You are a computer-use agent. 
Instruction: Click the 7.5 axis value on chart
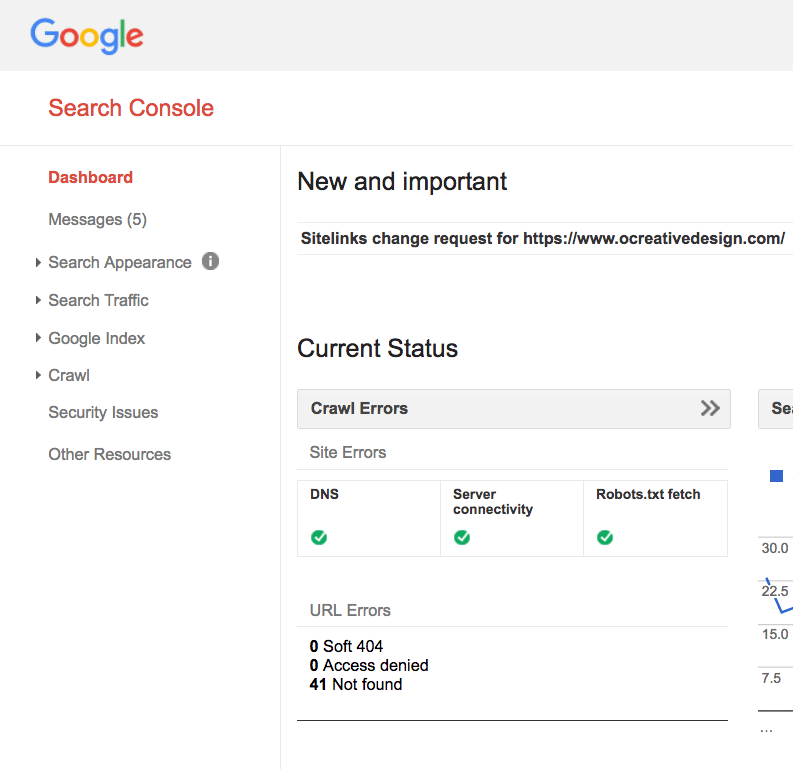tap(771, 678)
